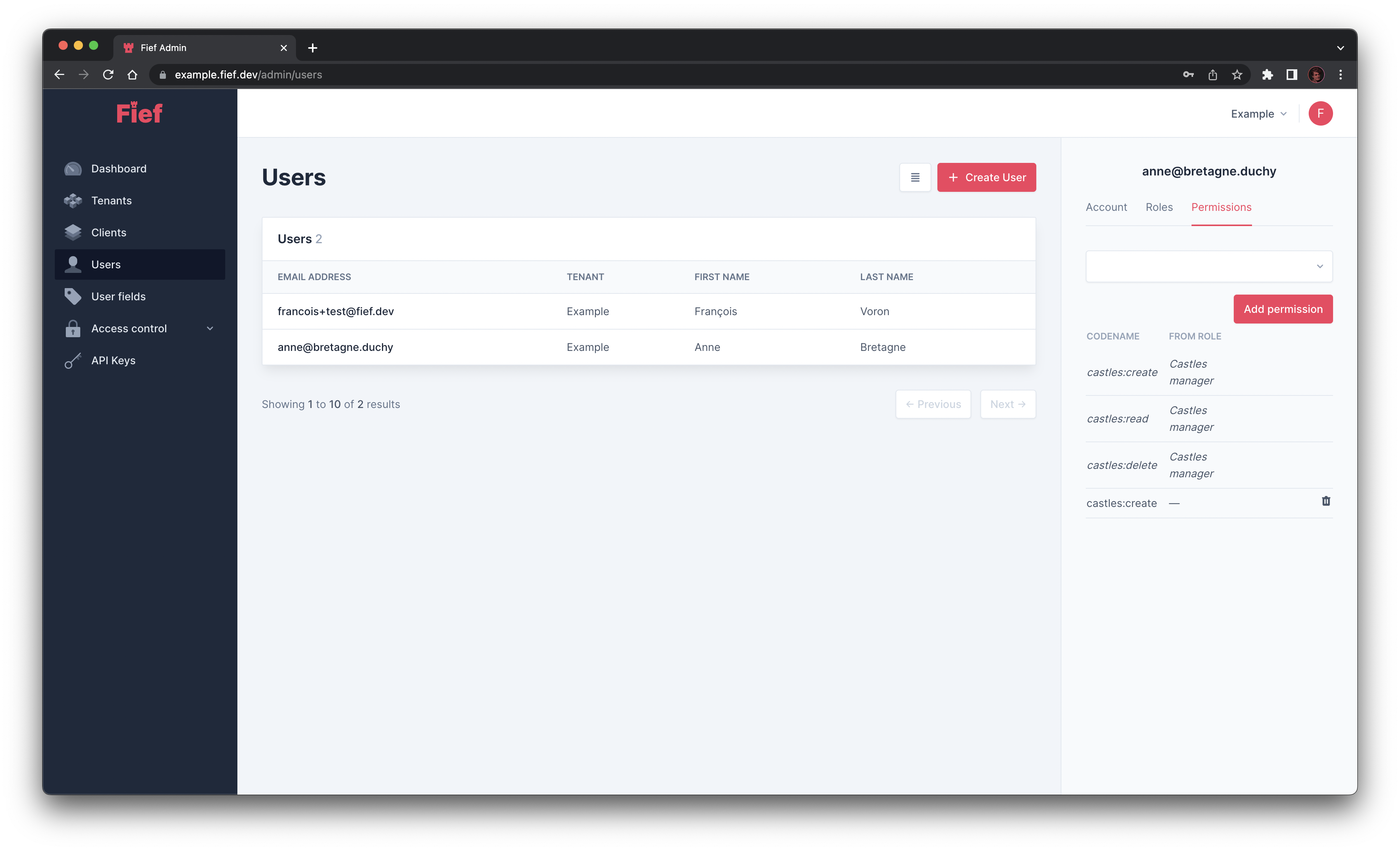Image resolution: width=1400 pixels, height=851 pixels.
Task: Click the Chrome profile picture
Action: 1316,75
